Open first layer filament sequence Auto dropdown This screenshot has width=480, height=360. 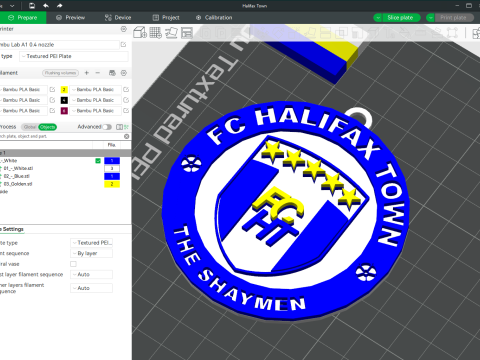click(x=91, y=274)
